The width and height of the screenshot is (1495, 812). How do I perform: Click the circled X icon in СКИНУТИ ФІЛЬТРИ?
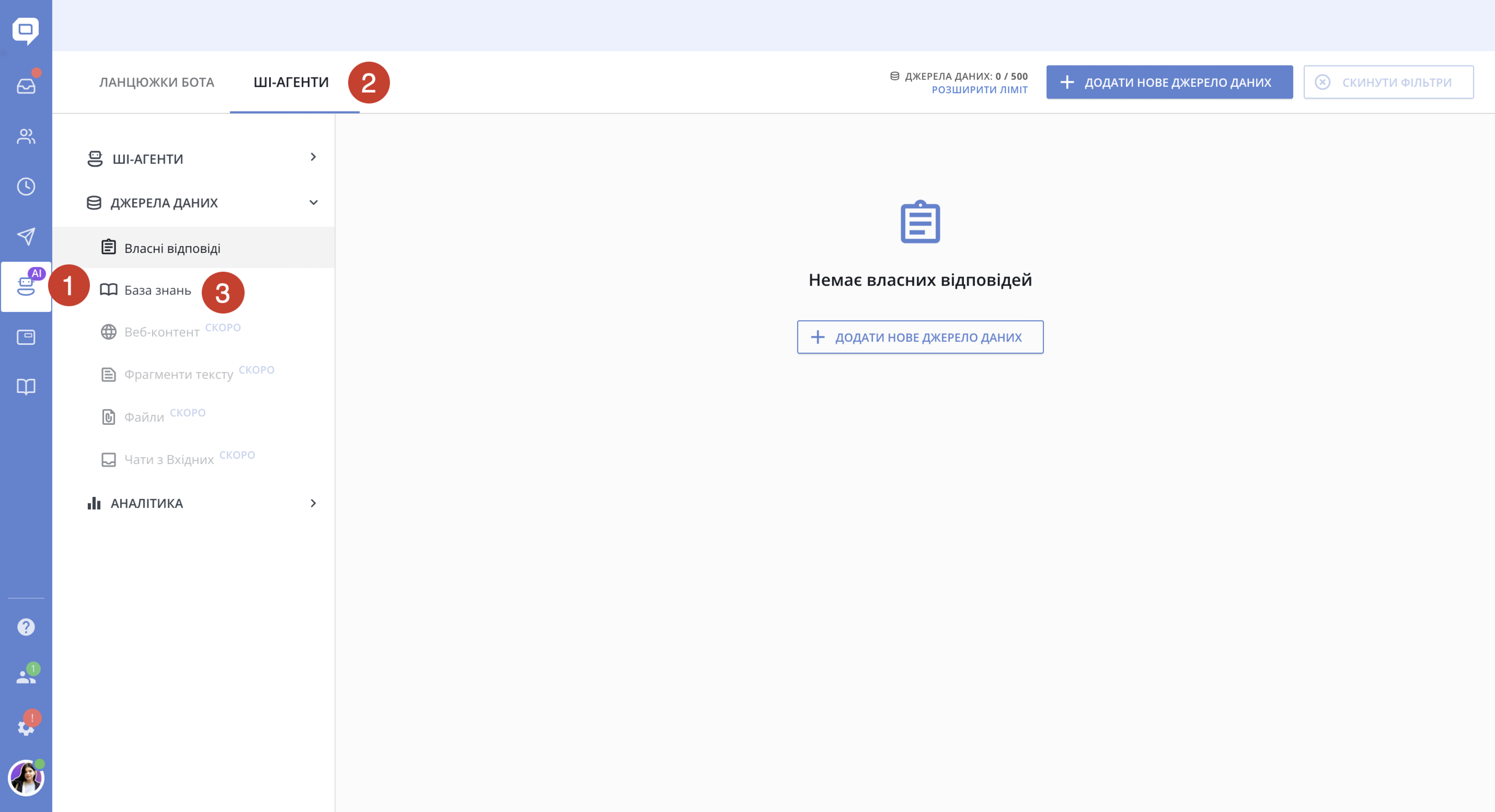tap(1323, 82)
